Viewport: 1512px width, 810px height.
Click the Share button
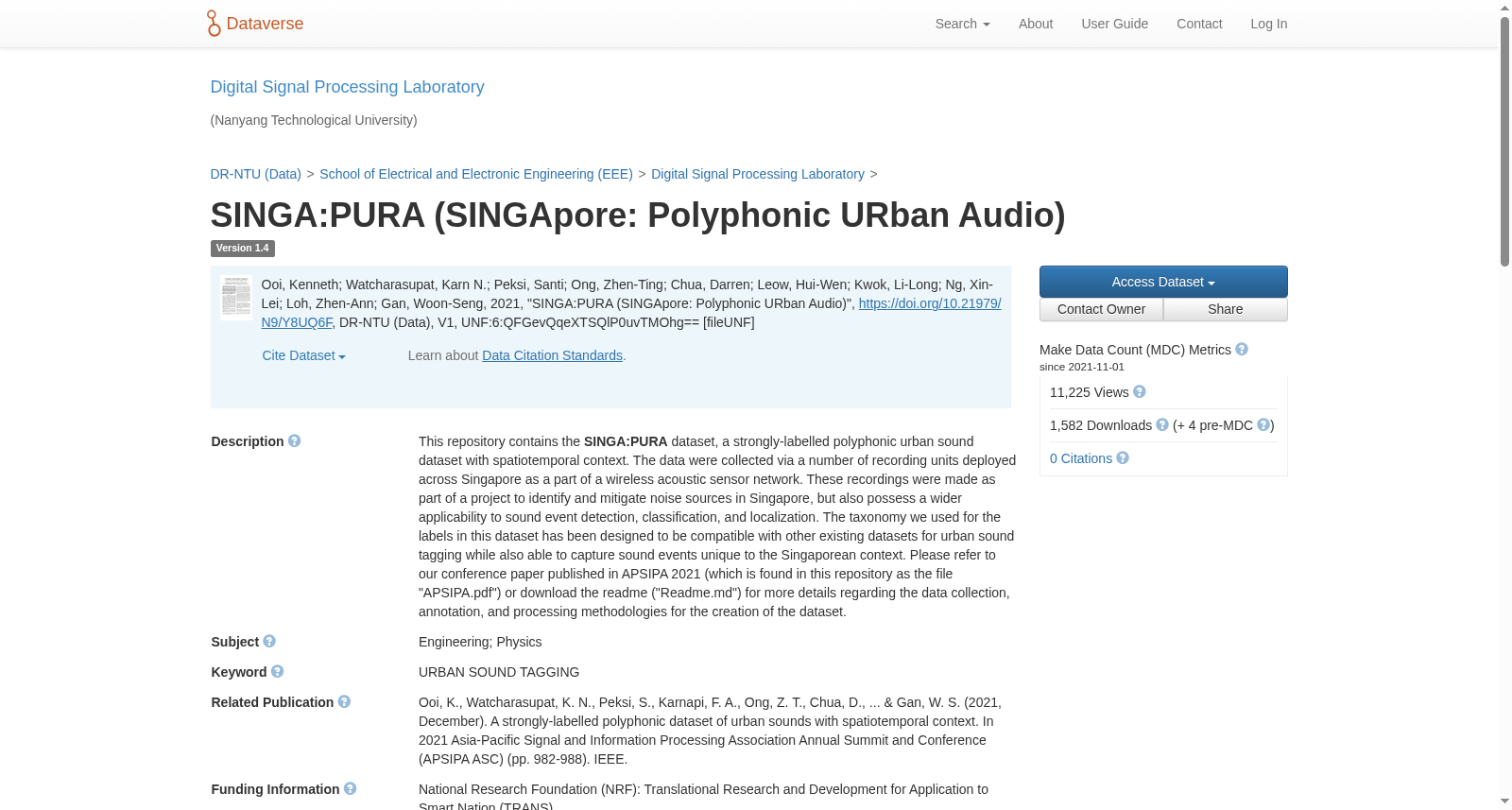click(x=1226, y=310)
